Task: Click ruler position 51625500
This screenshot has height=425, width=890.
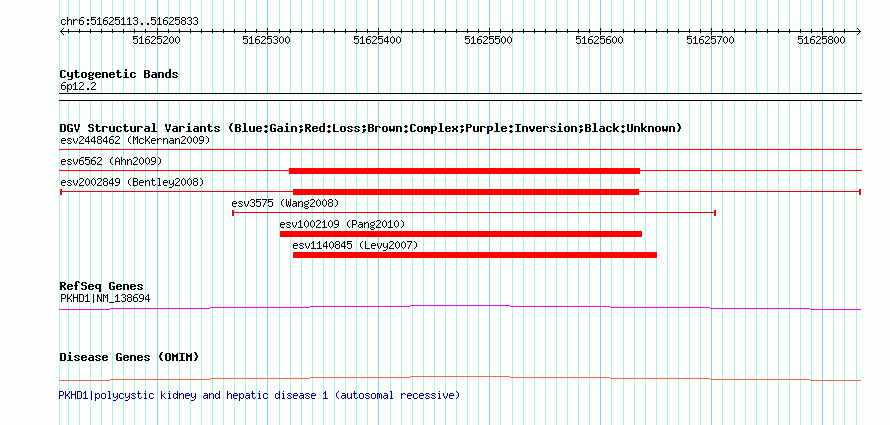Action: click(489, 40)
